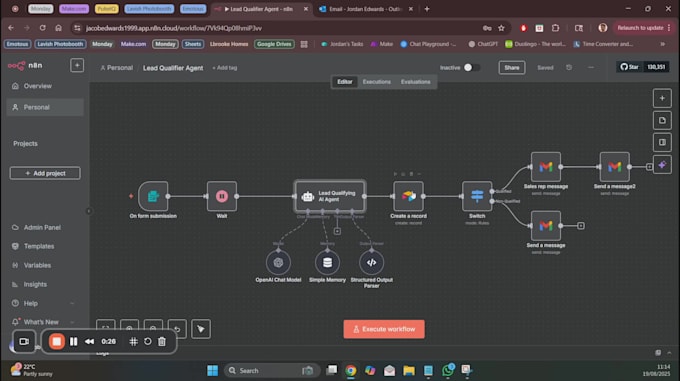680x381 pixels.
Task: Click the browser address bar
Action: pos(278,28)
